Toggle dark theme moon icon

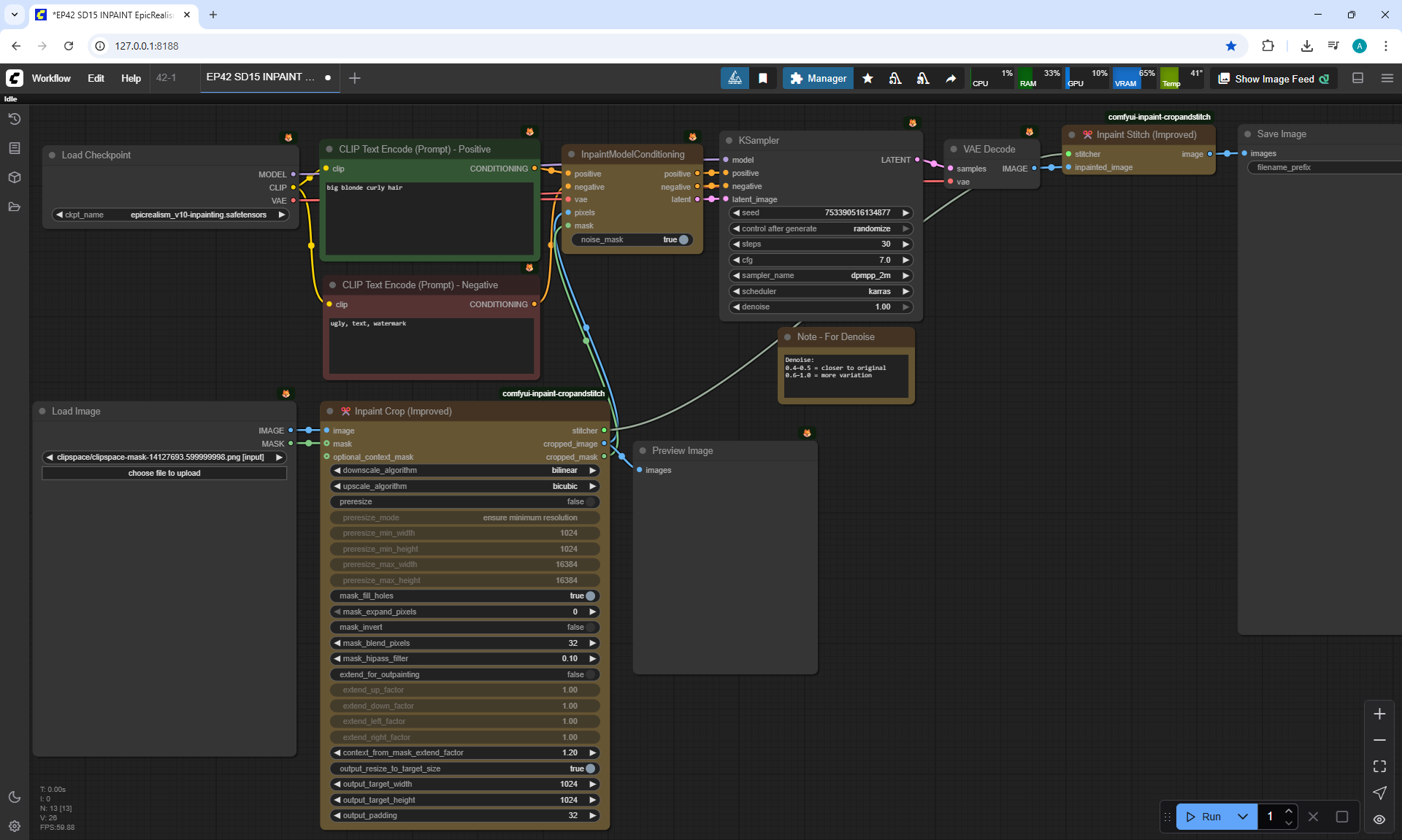coord(15,797)
